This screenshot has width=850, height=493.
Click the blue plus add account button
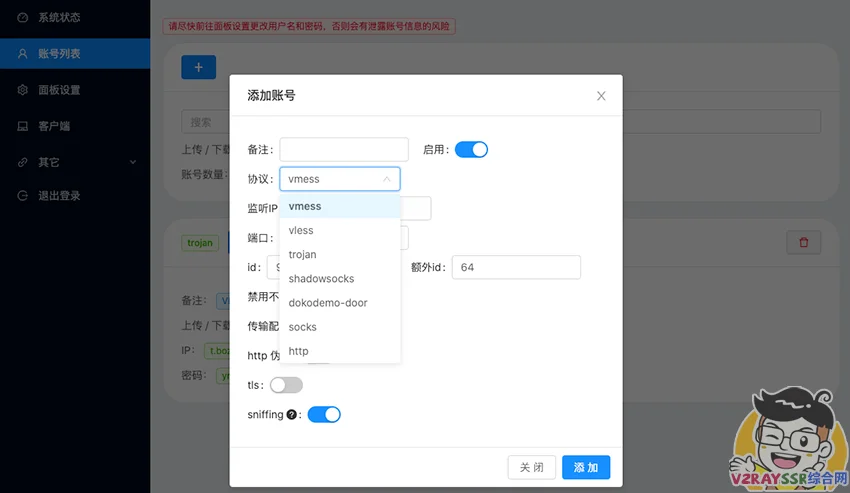pyautogui.click(x=198, y=67)
